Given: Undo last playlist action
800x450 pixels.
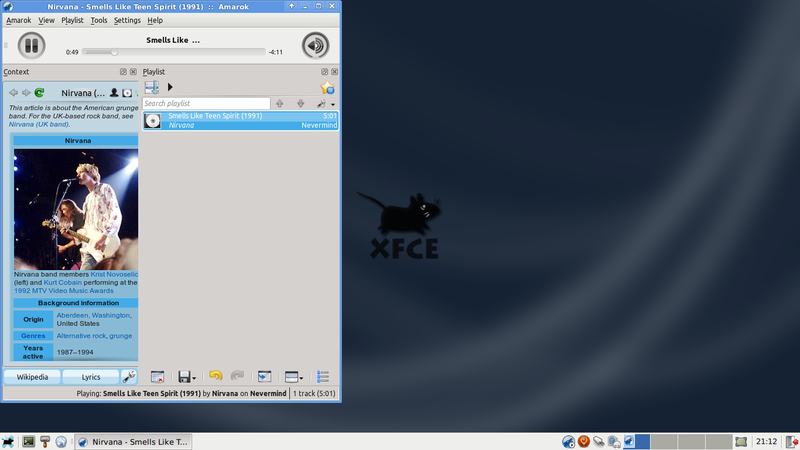Looking at the screenshot, I should (x=215, y=377).
